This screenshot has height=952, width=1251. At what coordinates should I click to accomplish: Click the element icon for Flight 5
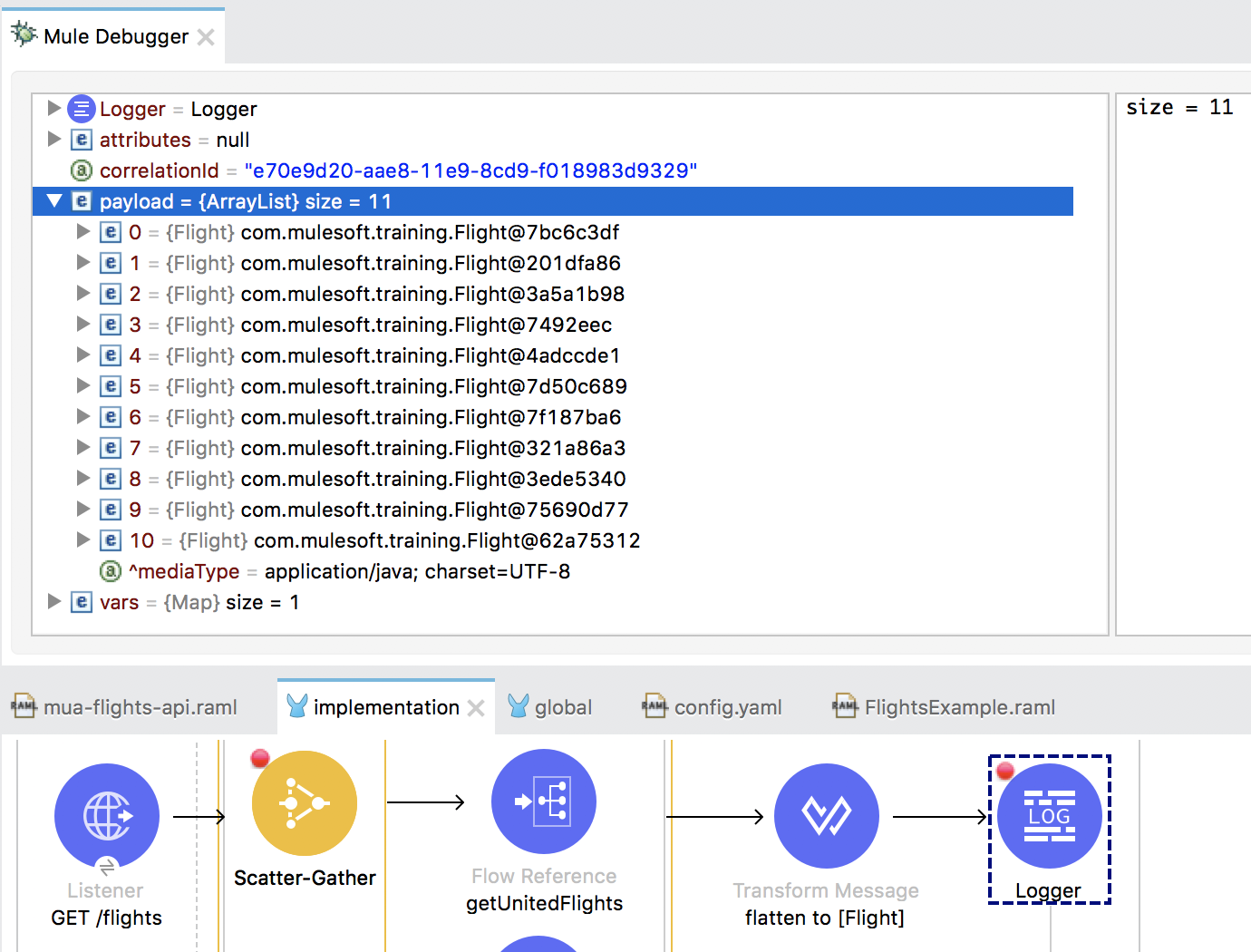pyautogui.click(x=111, y=386)
